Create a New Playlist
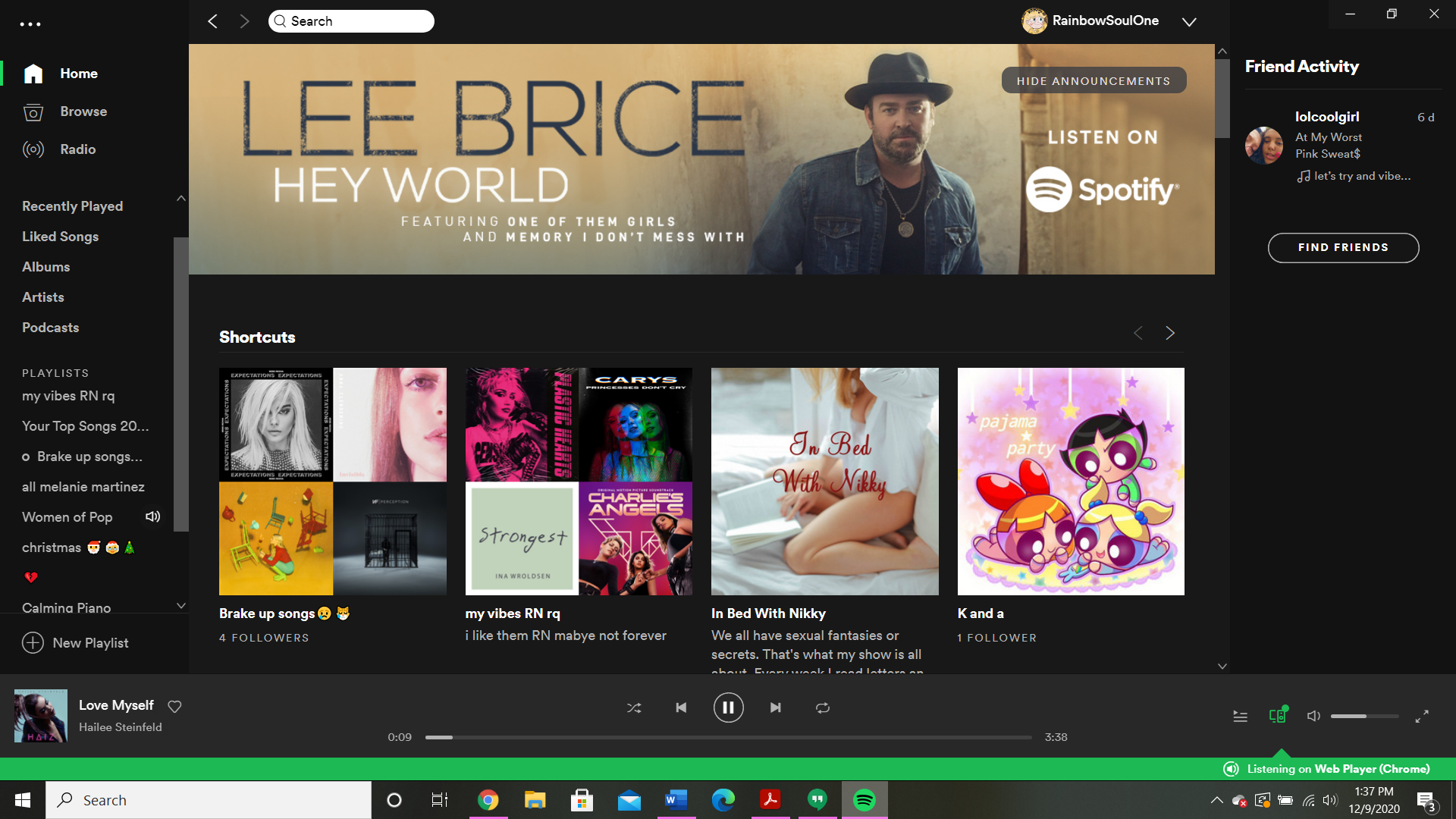The width and height of the screenshot is (1456, 819). click(x=75, y=643)
